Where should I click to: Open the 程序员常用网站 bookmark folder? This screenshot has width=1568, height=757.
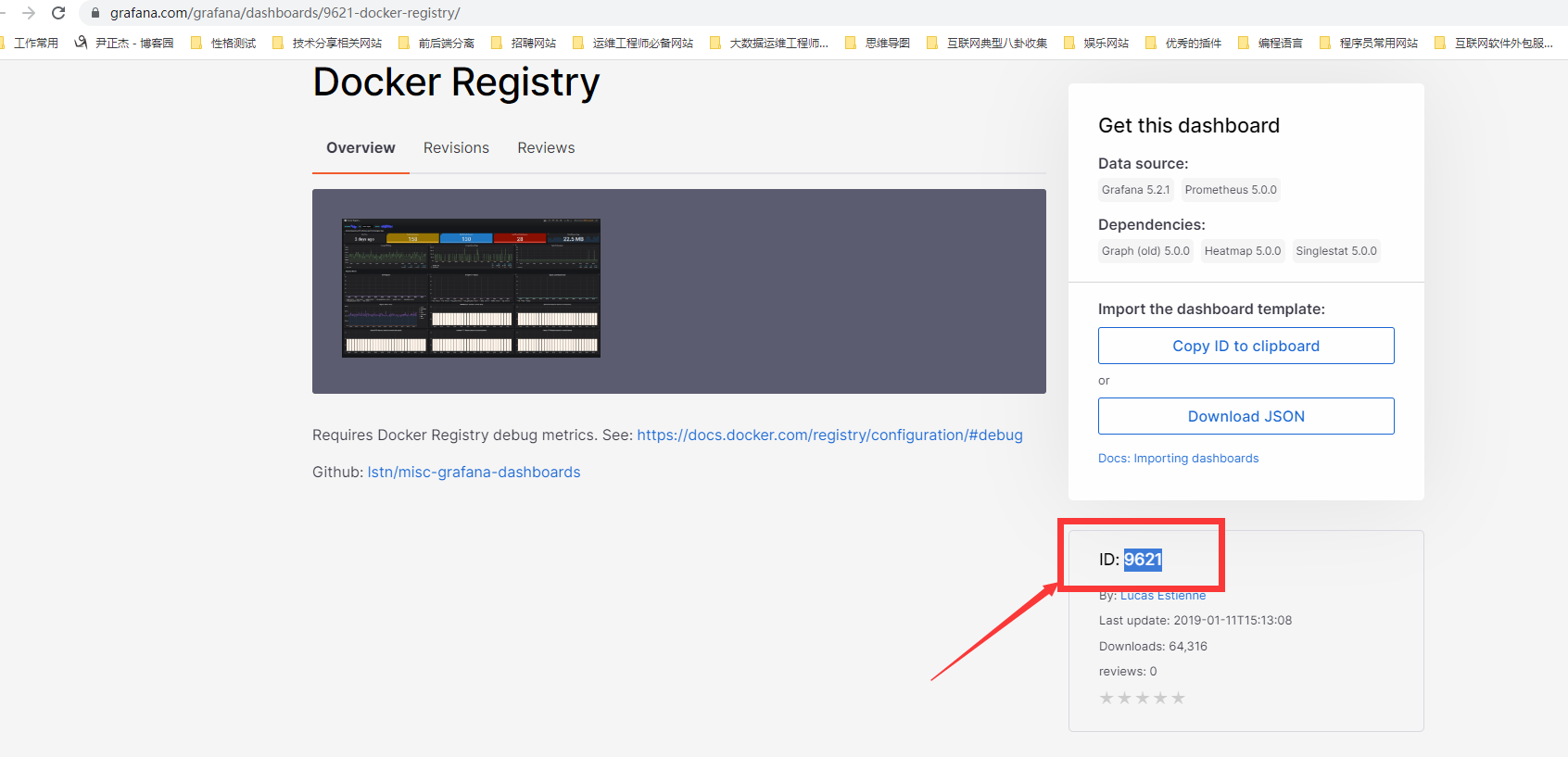tap(1369, 43)
